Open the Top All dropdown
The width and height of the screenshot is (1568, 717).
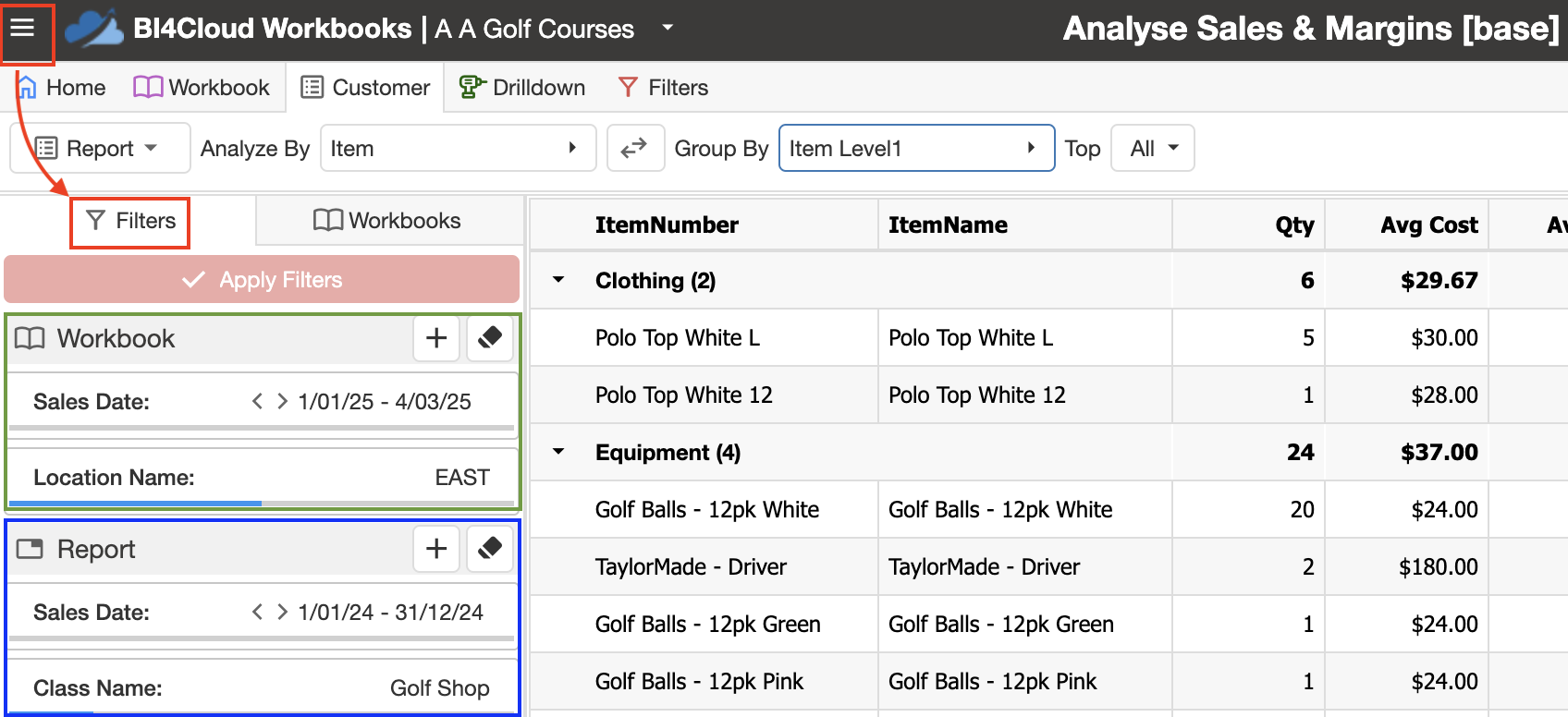tap(1153, 148)
